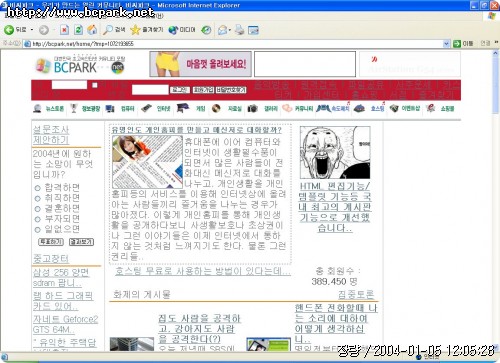Viewport: 500px width, 363px height.
Task: Open the 정보광장 navigation section
Action: [85, 108]
